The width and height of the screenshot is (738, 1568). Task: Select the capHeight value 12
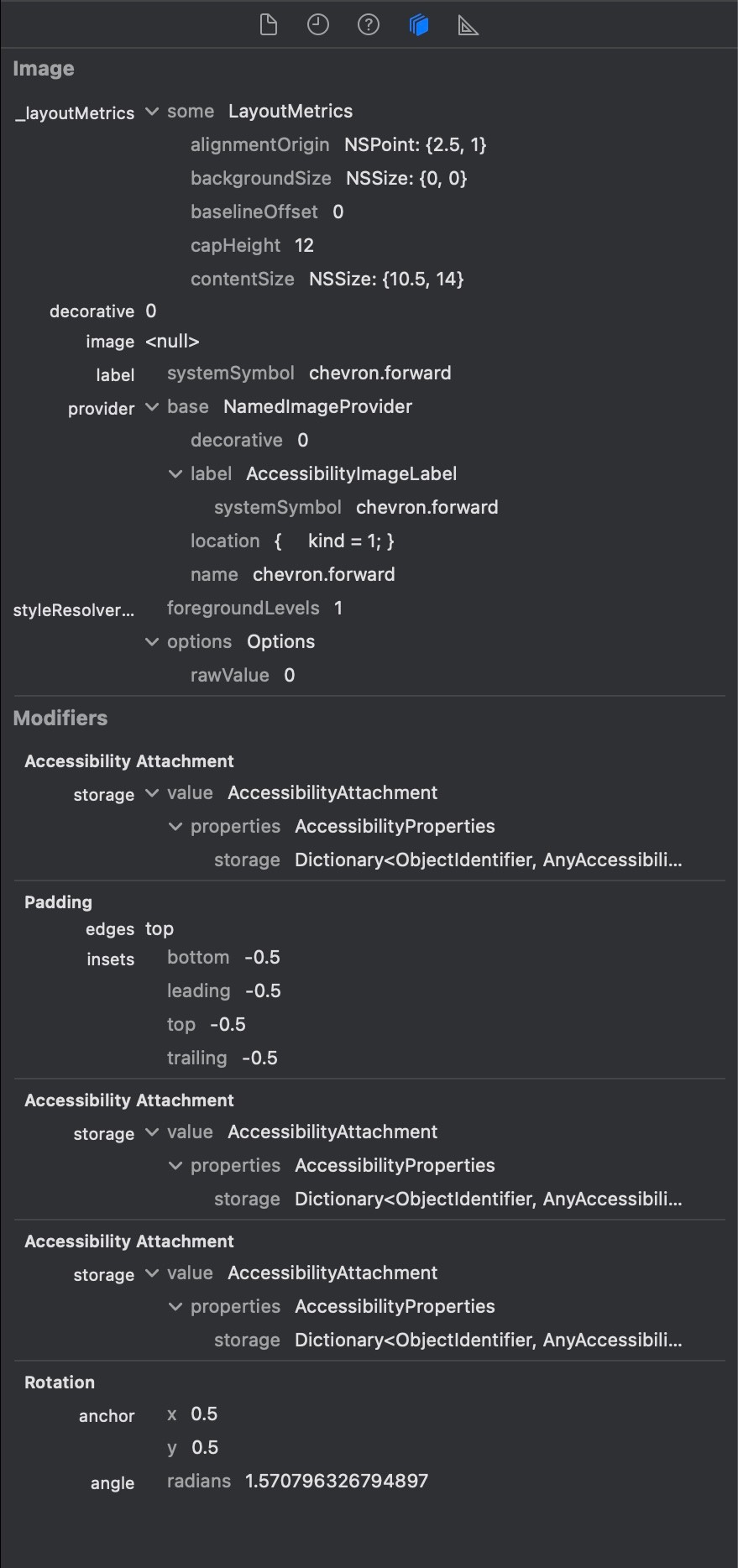[304, 245]
